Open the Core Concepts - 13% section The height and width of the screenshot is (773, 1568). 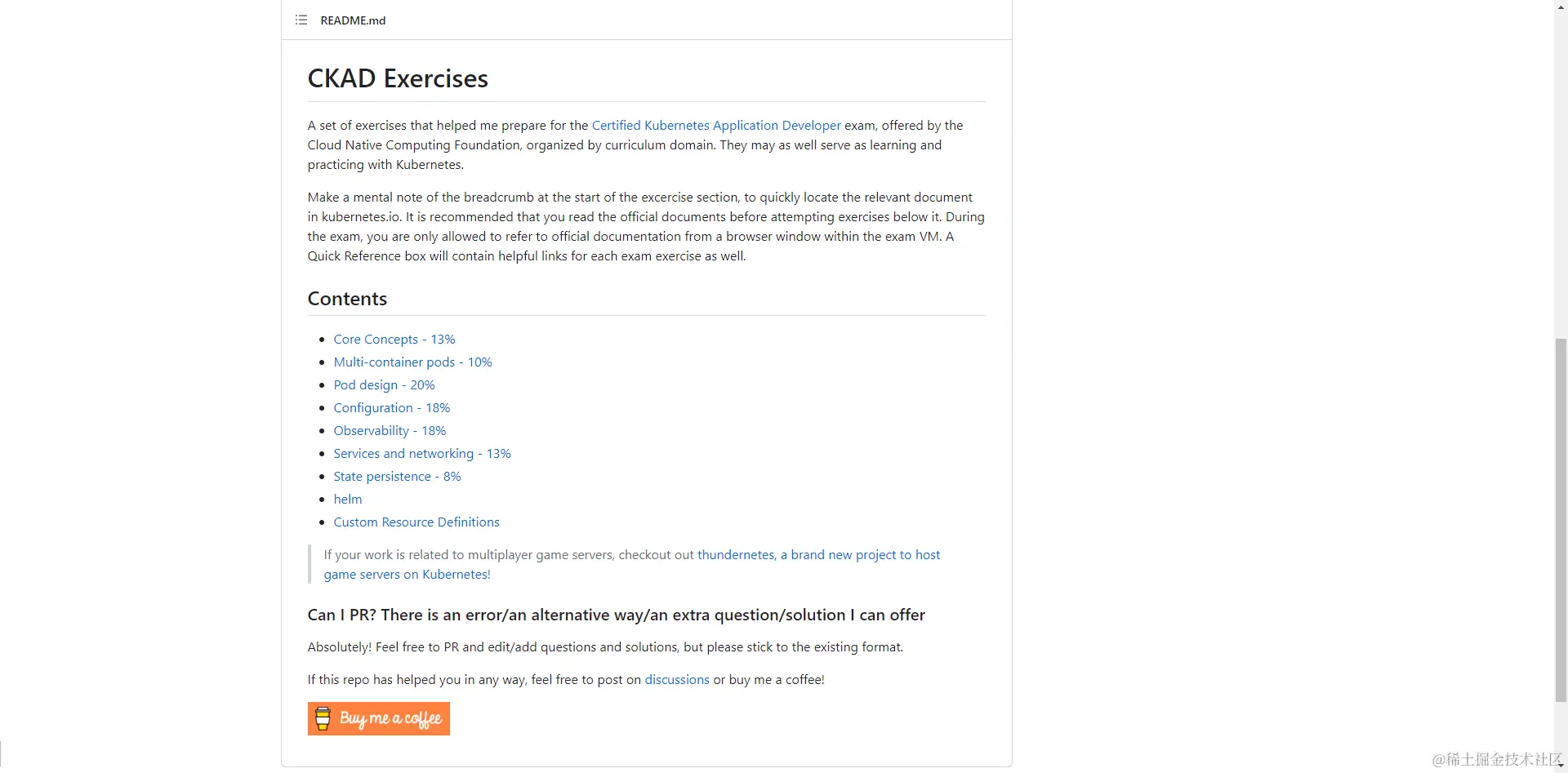pos(394,339)
